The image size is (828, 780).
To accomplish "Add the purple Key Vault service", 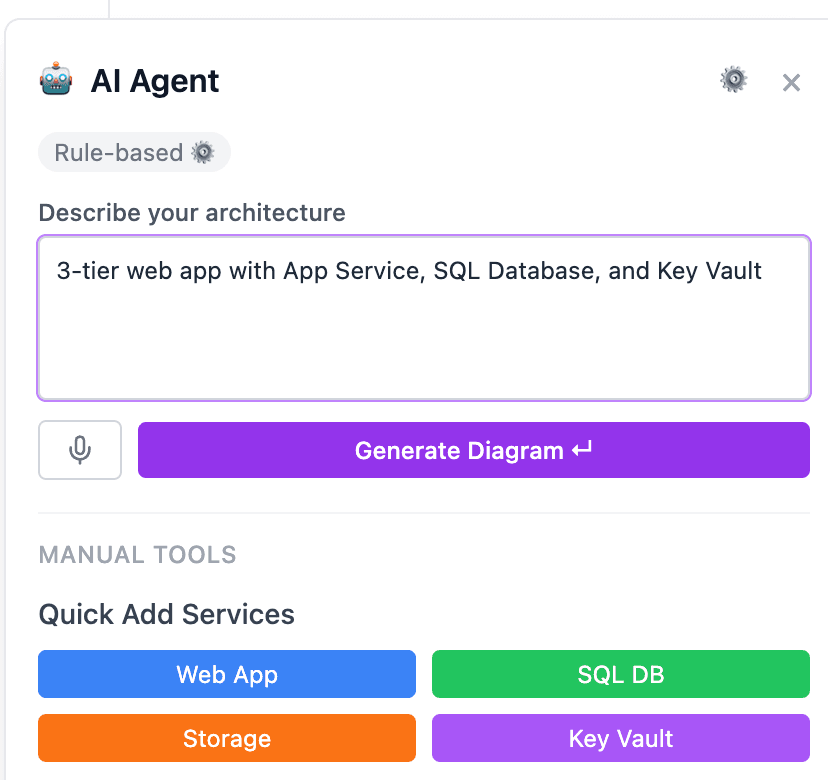I will (620, 739).
